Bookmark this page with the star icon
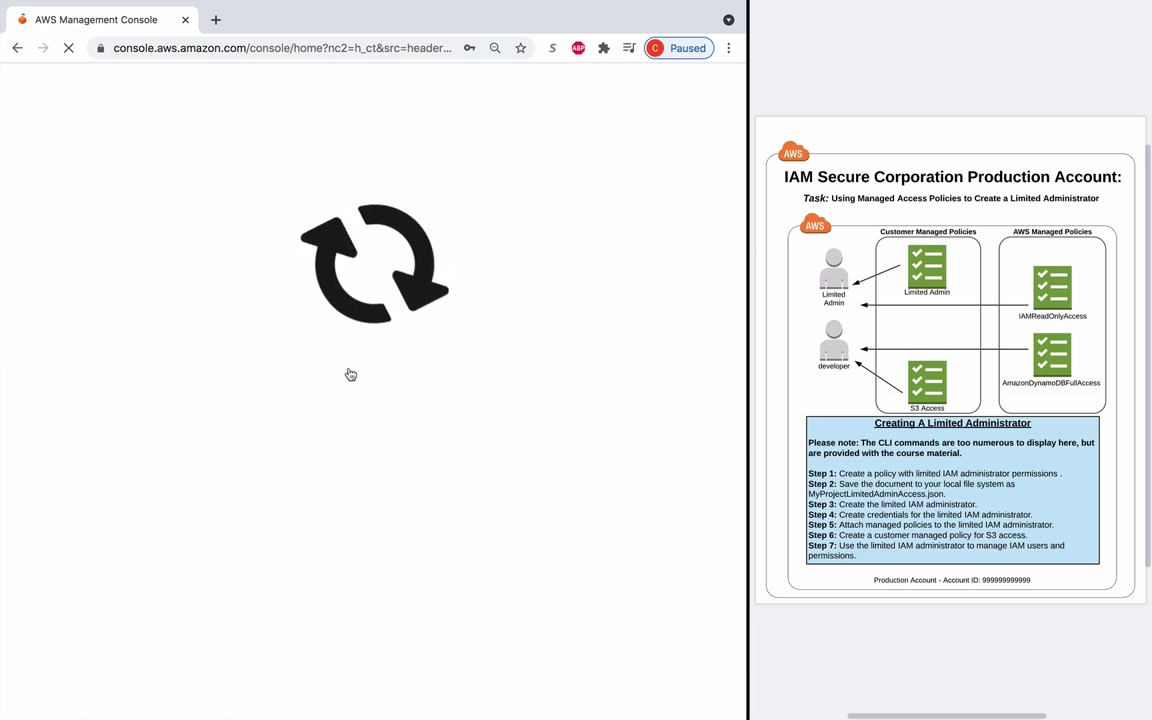Viewport: 1152px width, 720px height. click(520, 48)
